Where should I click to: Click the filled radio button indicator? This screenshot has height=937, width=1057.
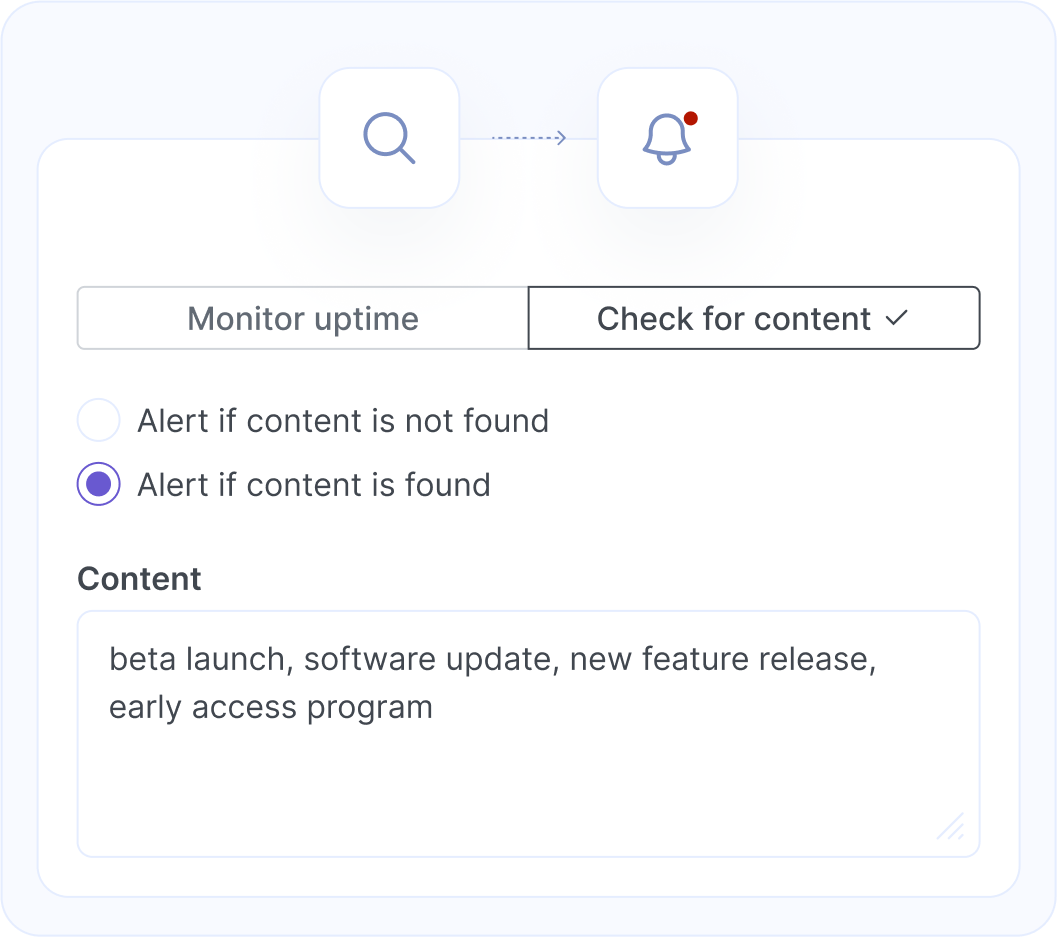click(x=98, y=484)
